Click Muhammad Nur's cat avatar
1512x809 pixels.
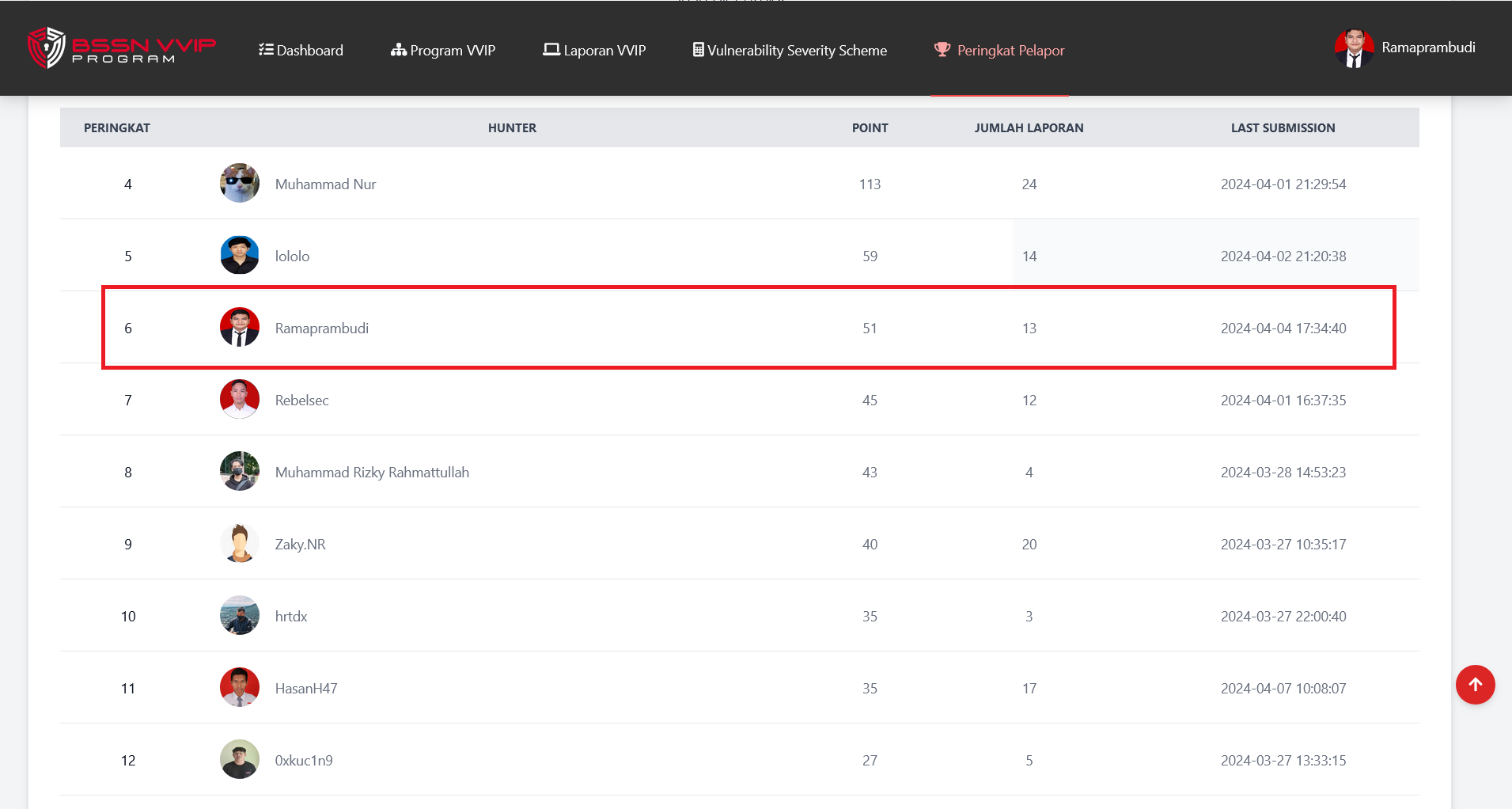pyautogui.click(x=239, y=184)
